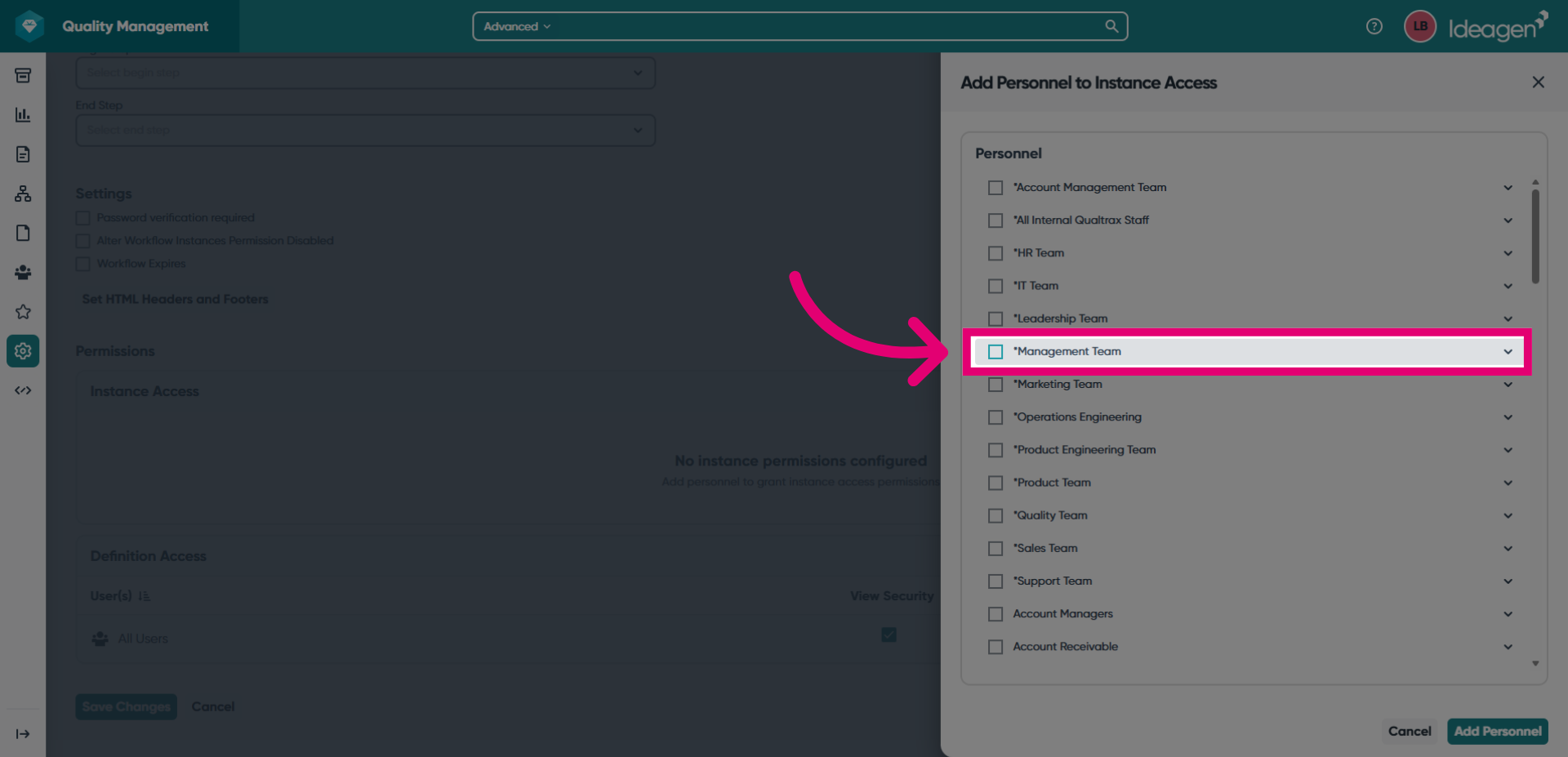Image resolution: width=1568 pixels, height=757 pixels.
Task: Expand *All Internal Qualtrax Staff chevron
Action: (1508, 220)
